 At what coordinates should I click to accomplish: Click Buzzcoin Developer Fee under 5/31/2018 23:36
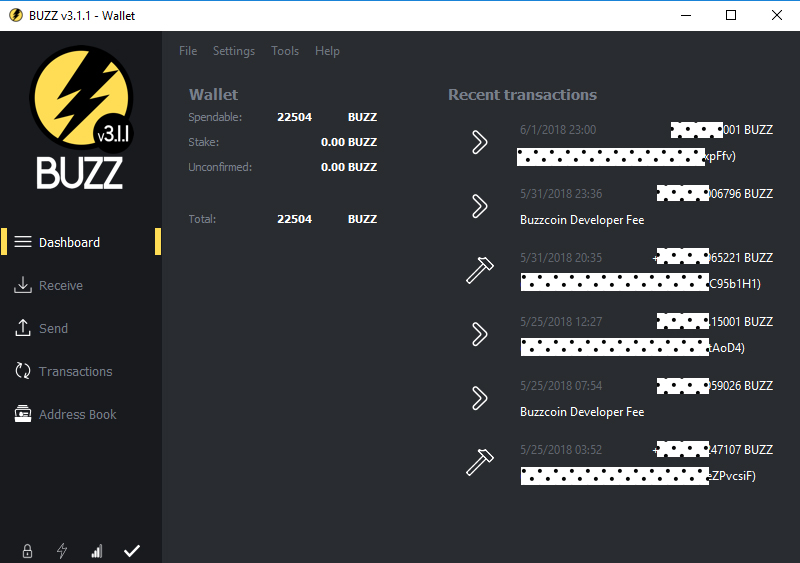582,220
